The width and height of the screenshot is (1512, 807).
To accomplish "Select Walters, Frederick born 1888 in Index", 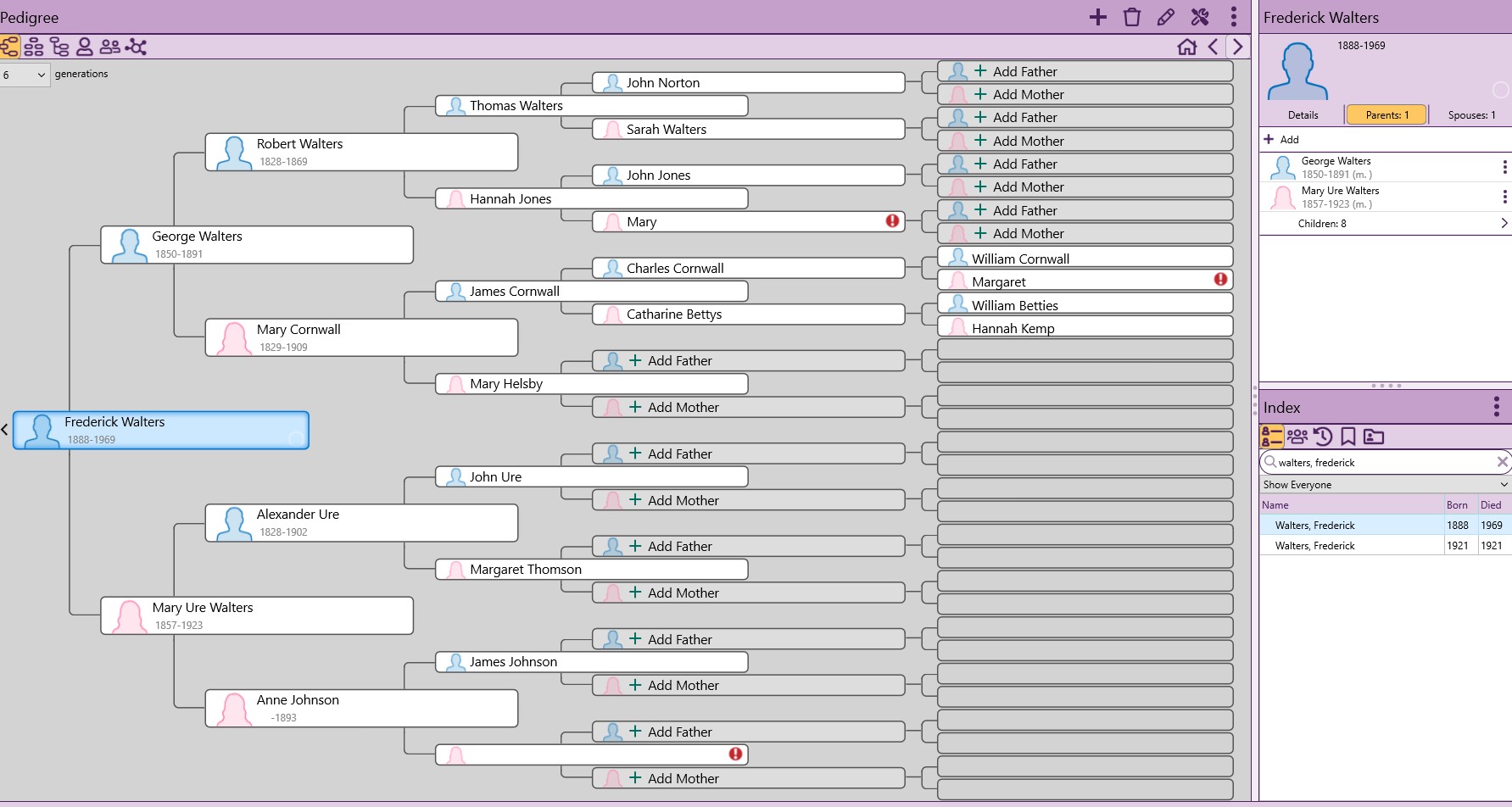I will click(1386, 525).
